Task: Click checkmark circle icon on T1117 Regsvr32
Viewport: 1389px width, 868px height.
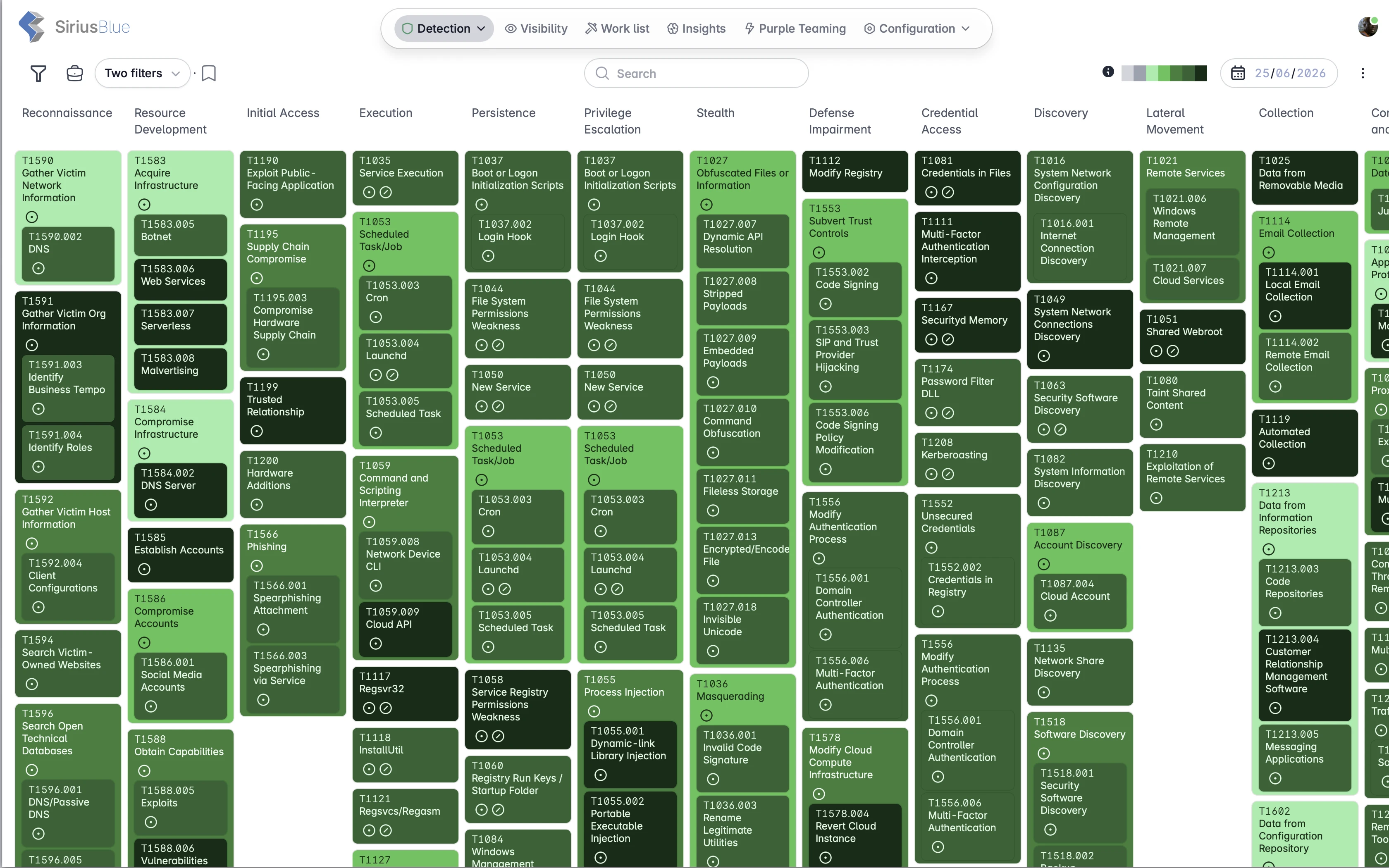Action: 386,708
